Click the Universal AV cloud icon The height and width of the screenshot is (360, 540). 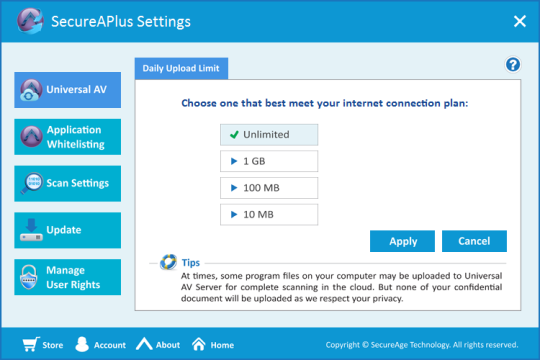(31, 90)
